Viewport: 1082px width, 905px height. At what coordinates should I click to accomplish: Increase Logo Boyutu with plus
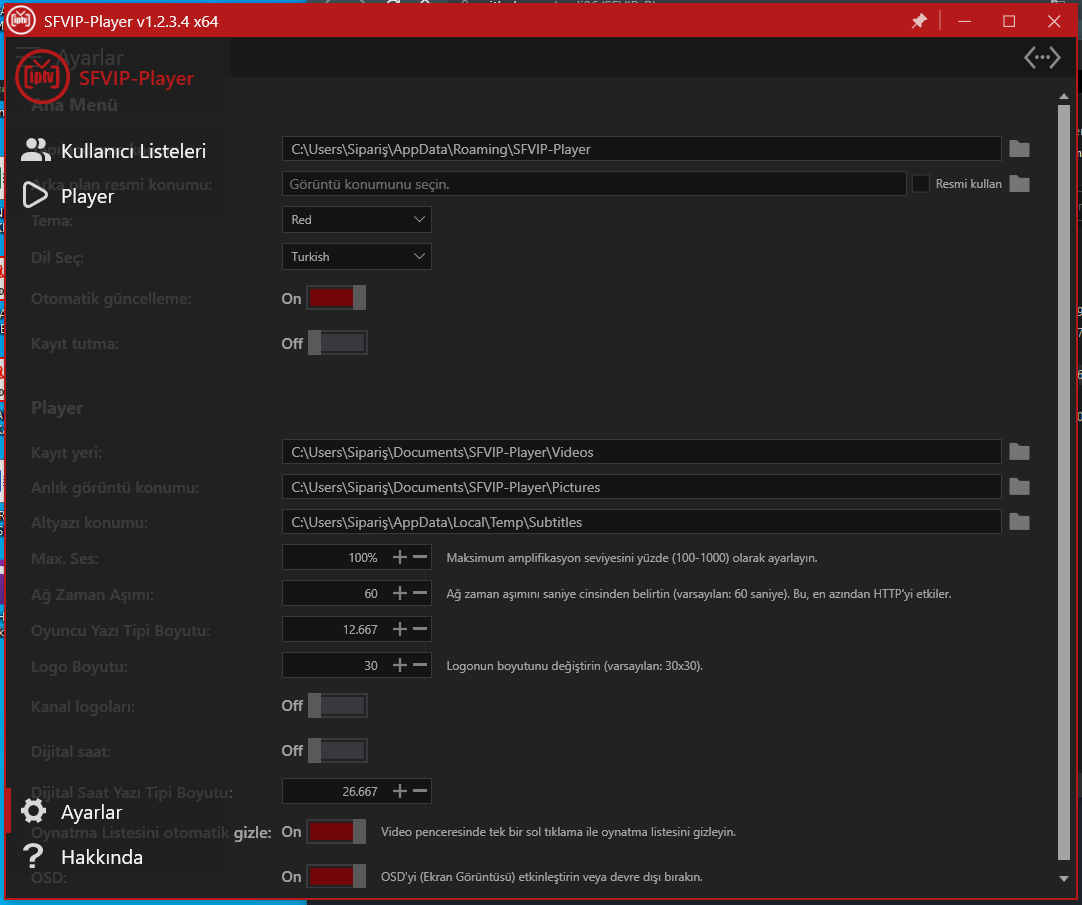click(400, 665)
